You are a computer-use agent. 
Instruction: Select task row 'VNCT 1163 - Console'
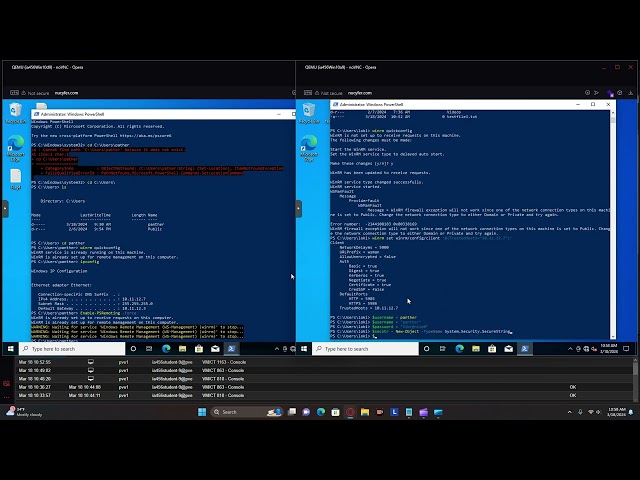[x=324, y=362]
